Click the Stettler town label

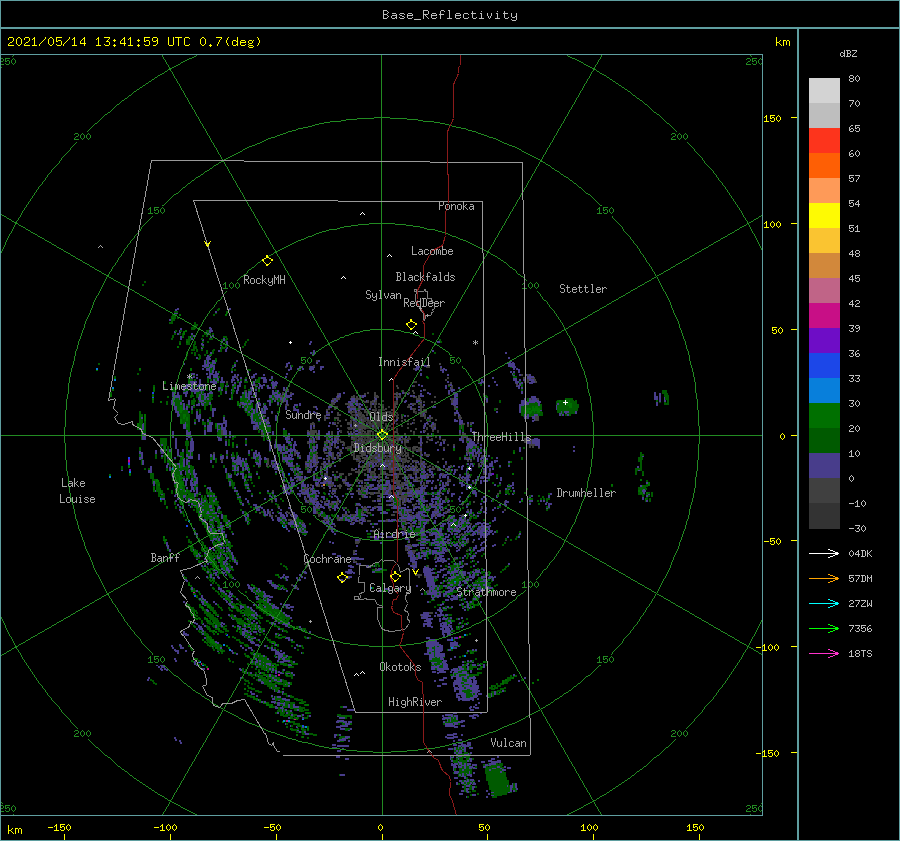click(x=583, y=289)
